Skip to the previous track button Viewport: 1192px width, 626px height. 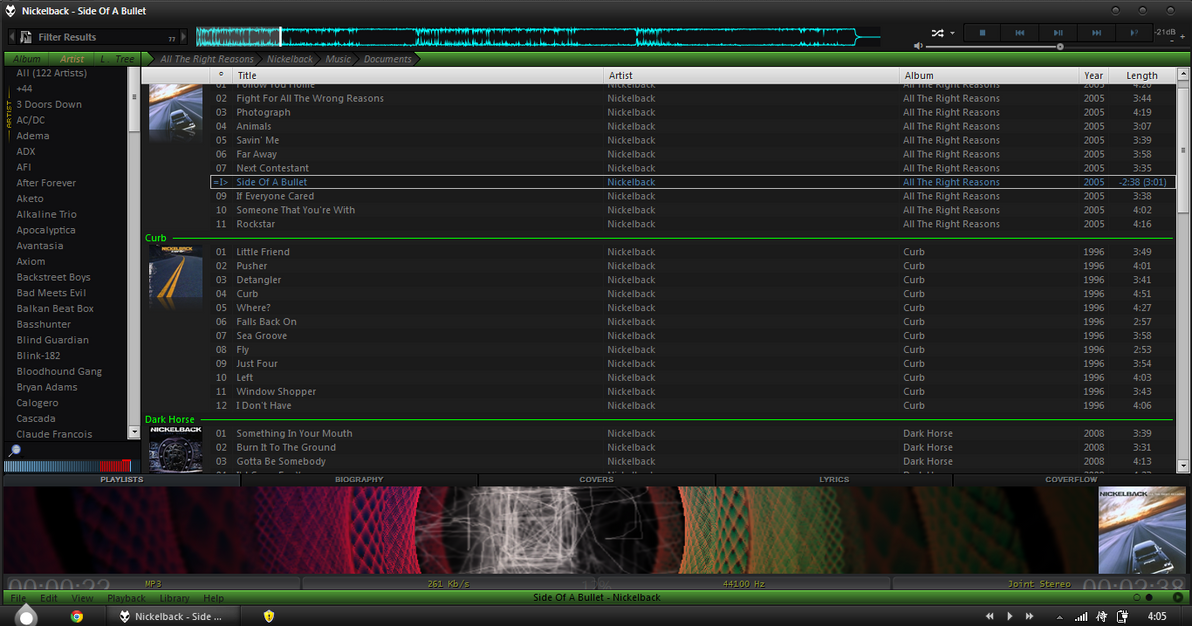[x=1020, y=33]
